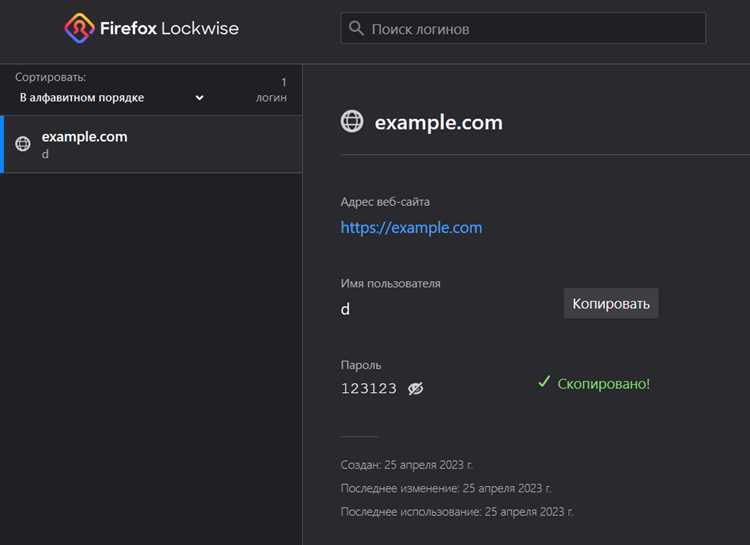This screenshot has width=750, height=545.
Task: Click the Создан: 25 апреля 2023 г. line
Action: pos(407,465)
